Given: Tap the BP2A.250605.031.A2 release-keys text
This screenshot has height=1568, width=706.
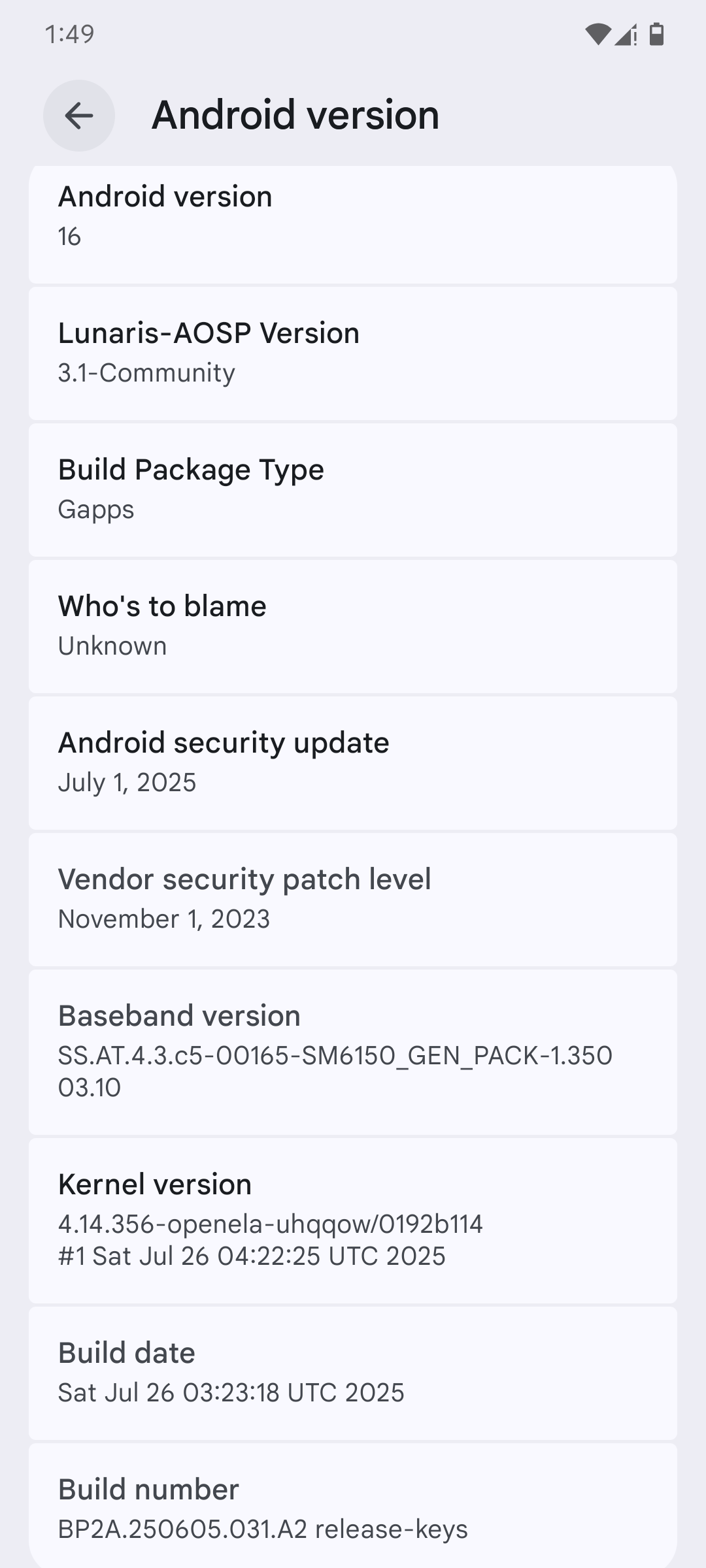Looking at the screenshot, I should coord(263,1529).
